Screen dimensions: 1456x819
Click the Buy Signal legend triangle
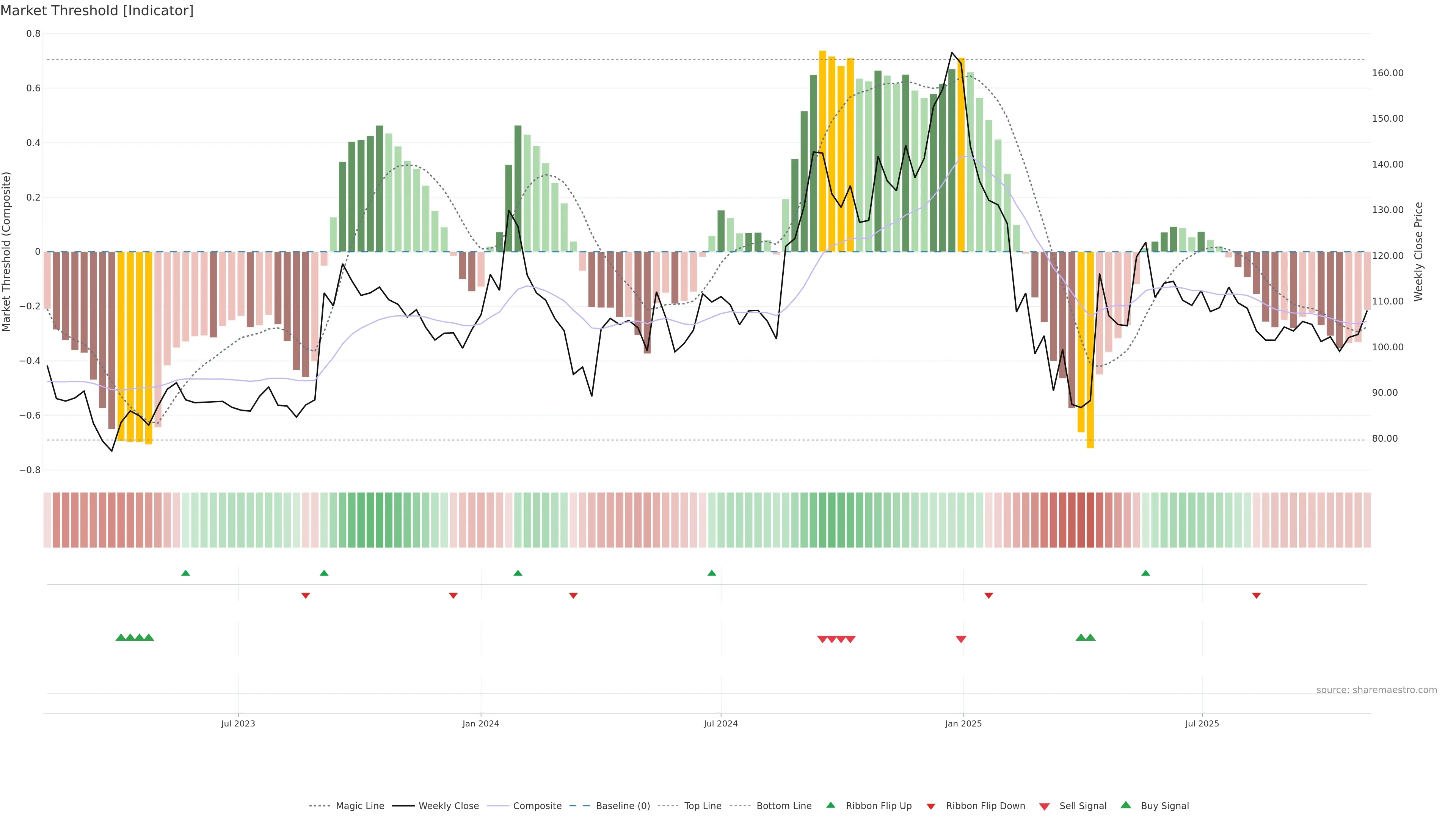point(1126,805)
